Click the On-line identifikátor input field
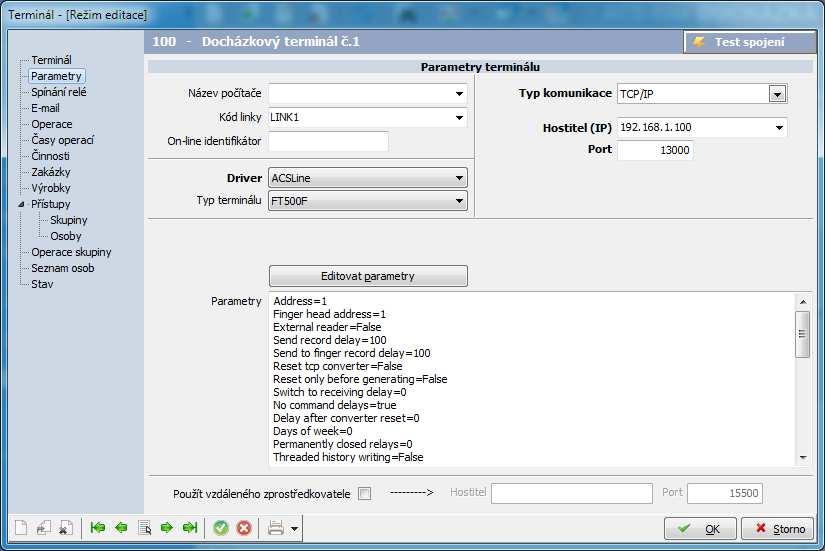825x551 pixels. [328, 141]
